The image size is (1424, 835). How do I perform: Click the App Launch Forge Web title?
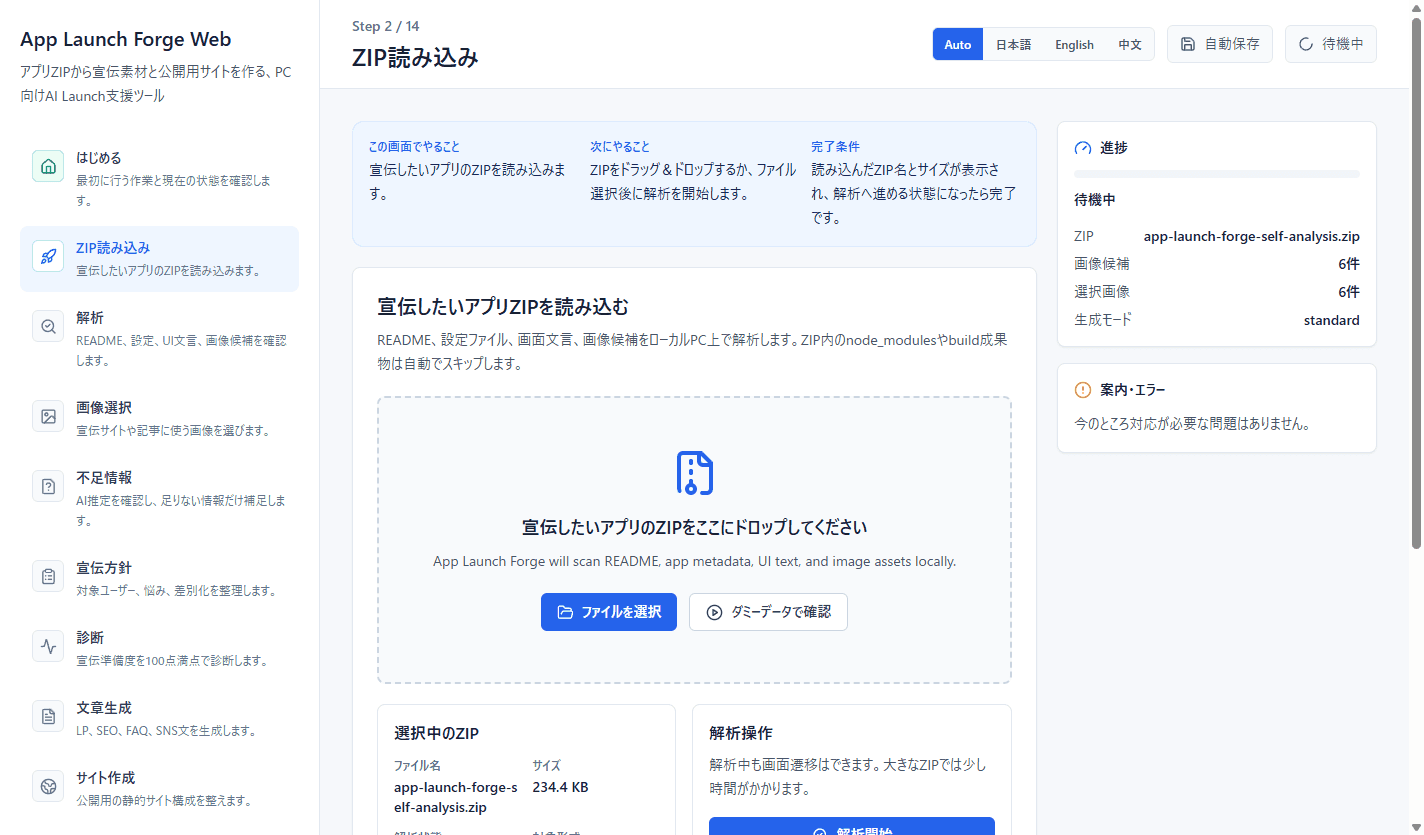point(126,40)
